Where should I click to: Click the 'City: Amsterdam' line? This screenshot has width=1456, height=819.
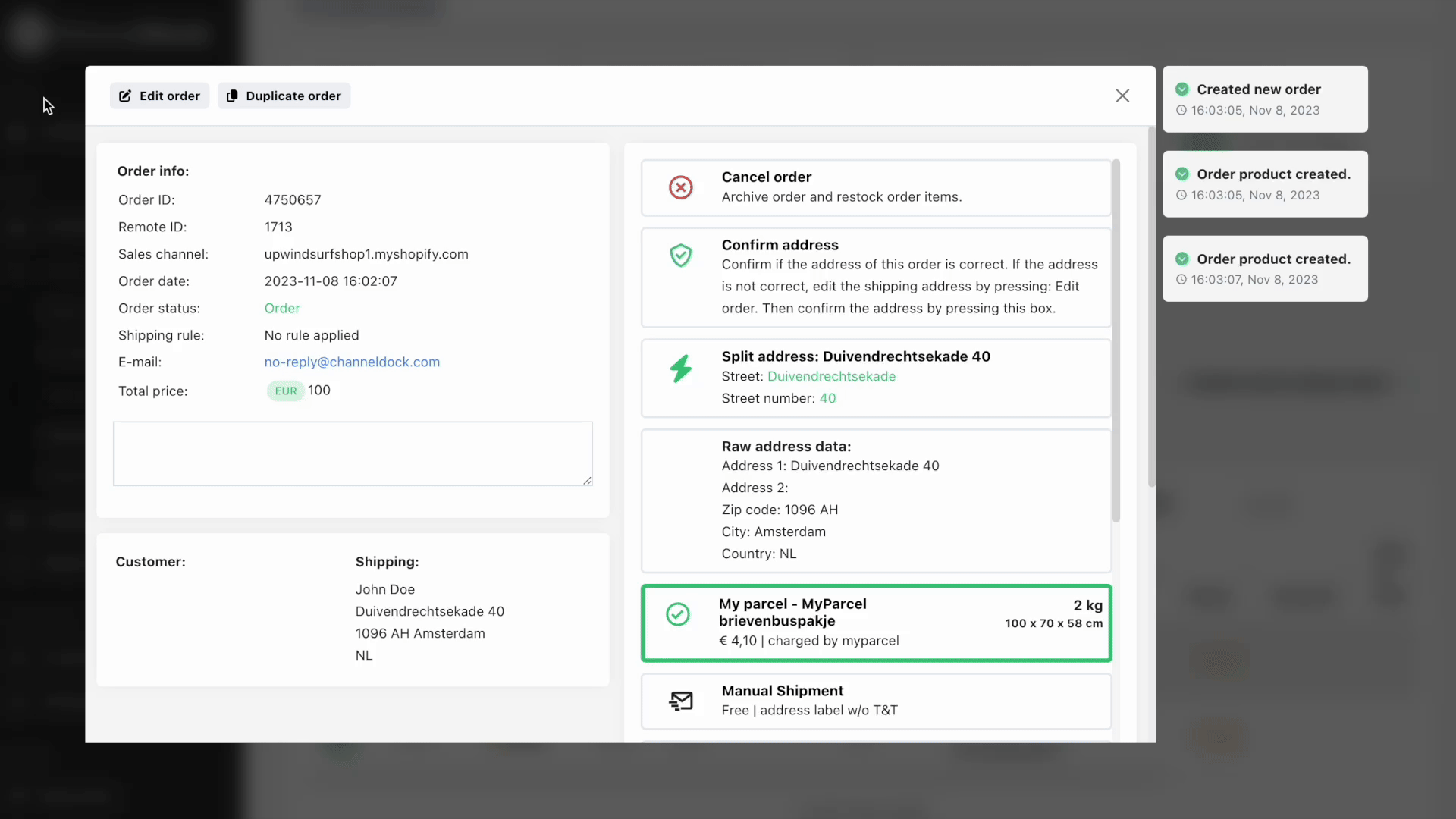tap(773, 532)
